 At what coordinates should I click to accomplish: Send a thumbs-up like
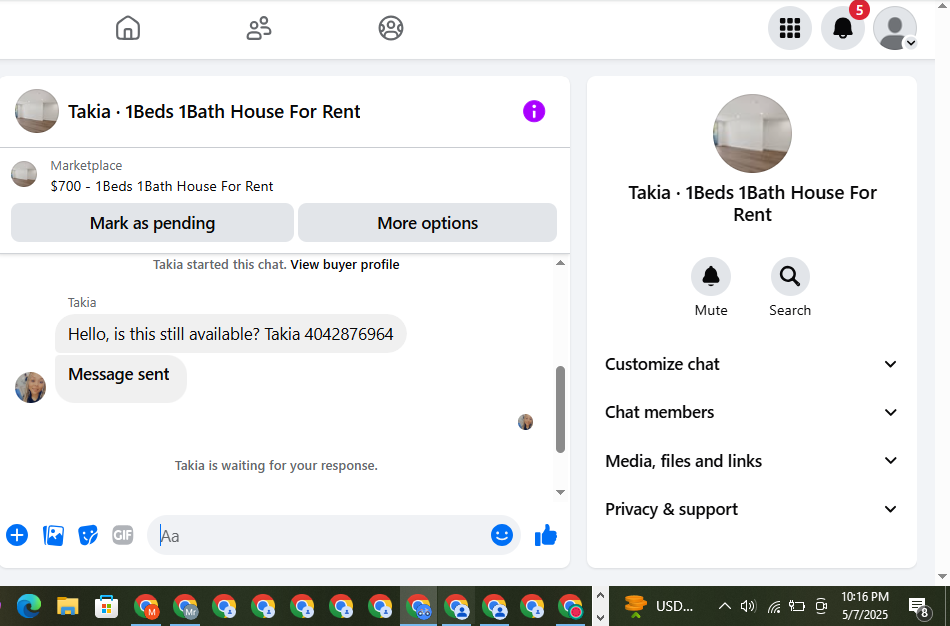tap(546, 536)
